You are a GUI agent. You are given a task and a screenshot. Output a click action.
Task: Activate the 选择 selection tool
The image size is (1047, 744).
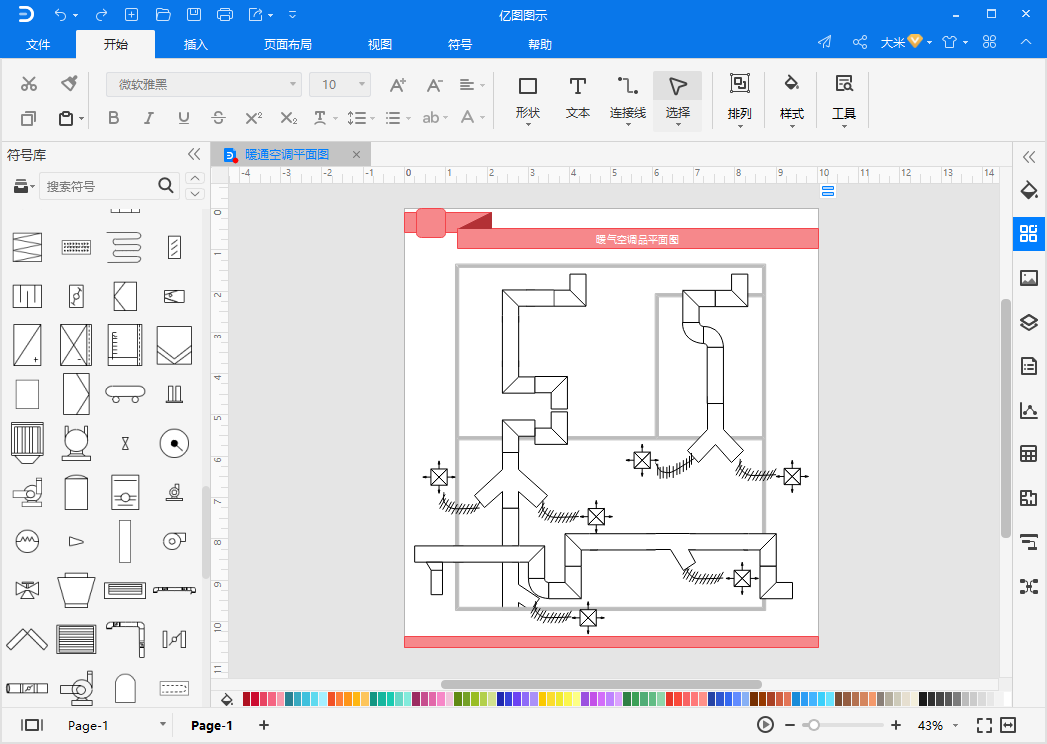[x=677, y=100]
